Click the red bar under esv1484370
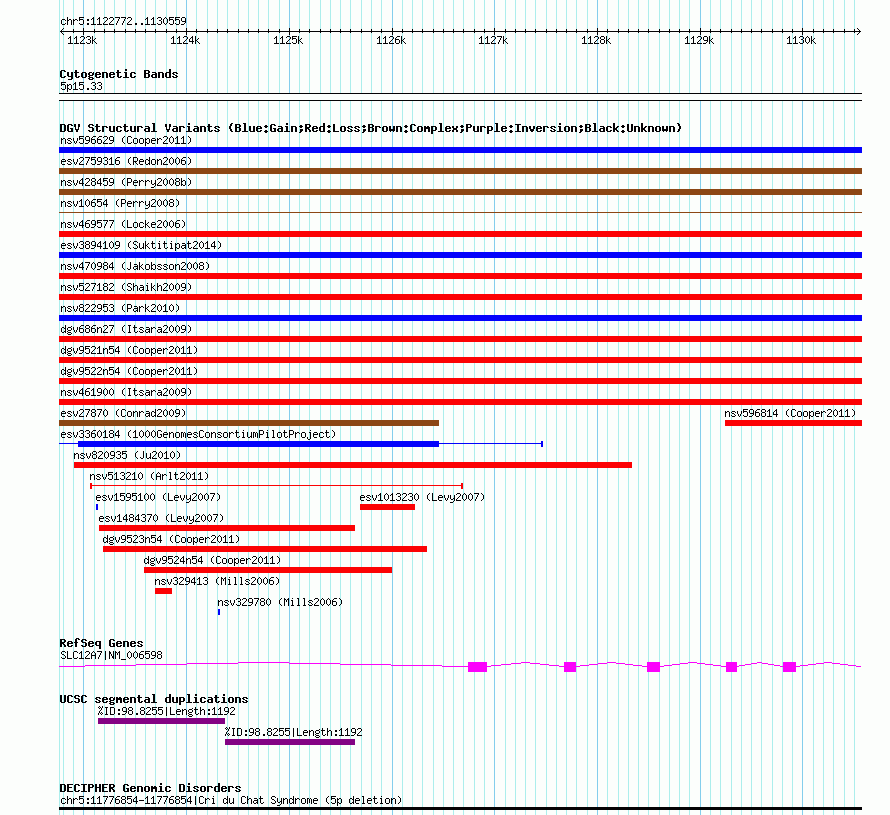Viewport: 890px width, 815px height. tap(227, 528)
